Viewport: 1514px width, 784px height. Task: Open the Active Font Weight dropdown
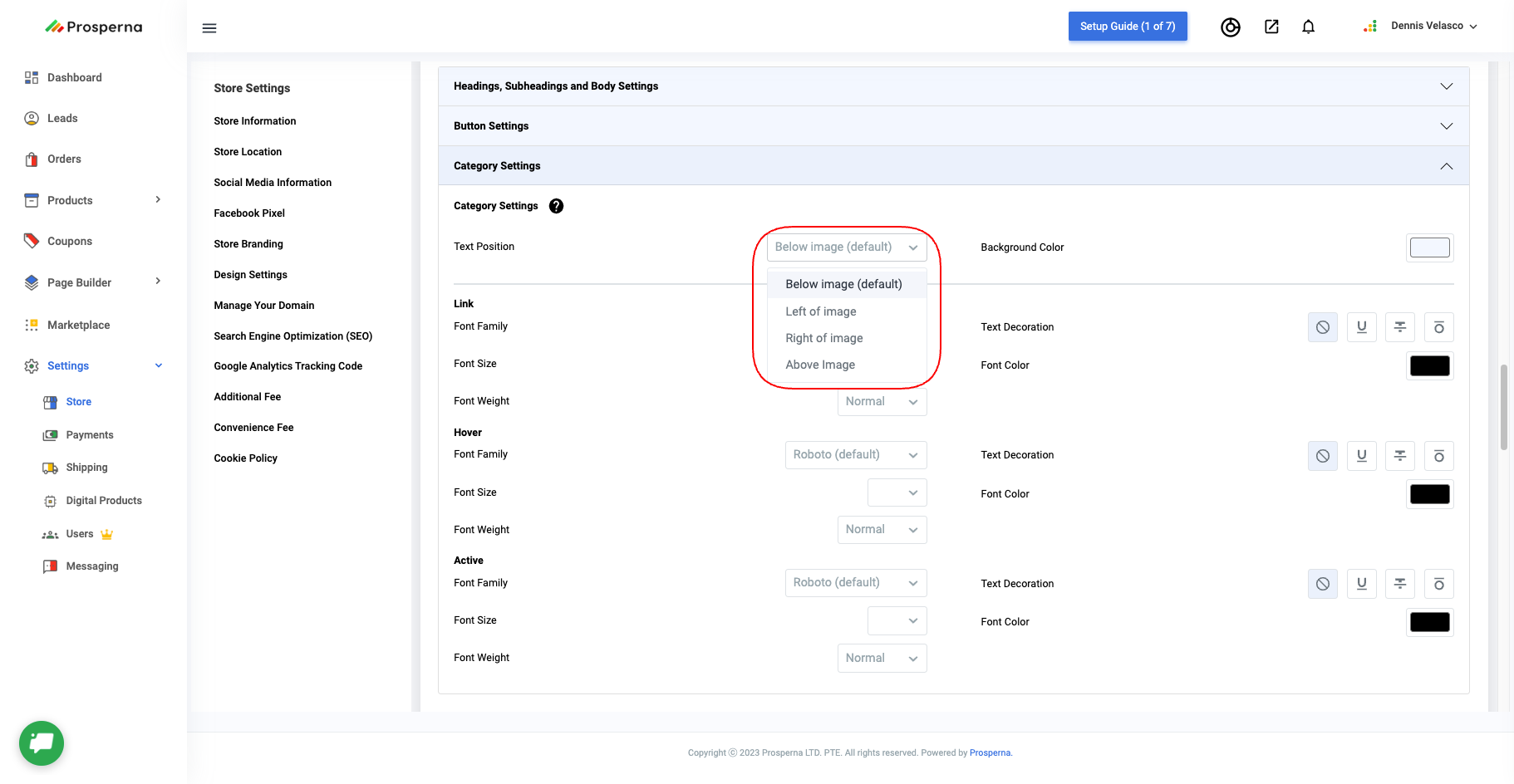tap(881, 659)
